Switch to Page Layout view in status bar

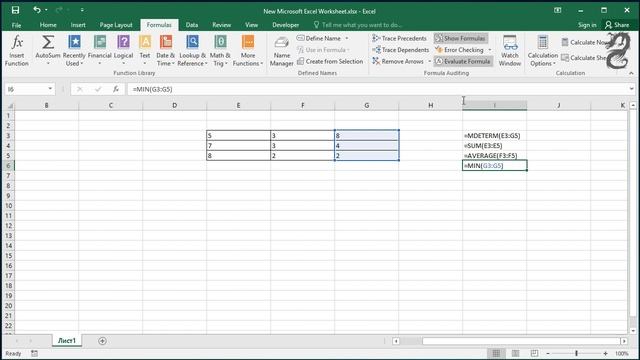pos(515,353)
